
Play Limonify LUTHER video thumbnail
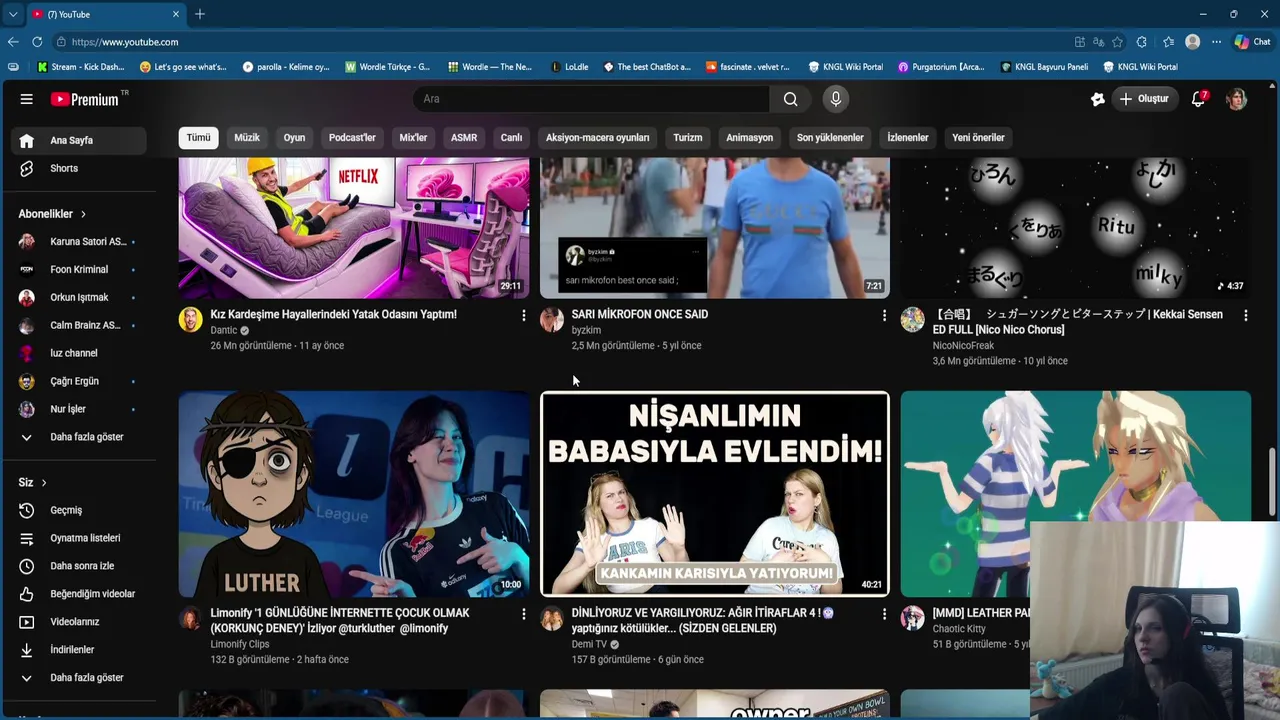pyautogui.click(x=354, y=494)
